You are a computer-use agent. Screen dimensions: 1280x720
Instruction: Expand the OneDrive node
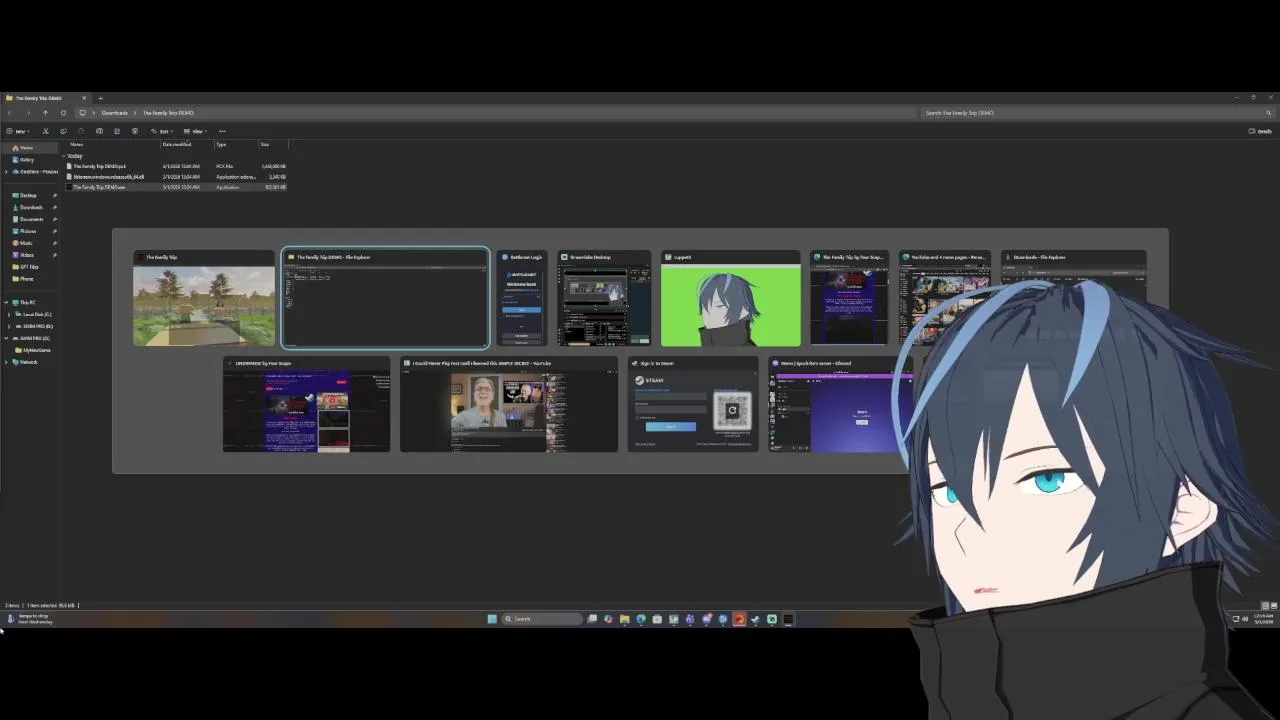pos(7,171)
